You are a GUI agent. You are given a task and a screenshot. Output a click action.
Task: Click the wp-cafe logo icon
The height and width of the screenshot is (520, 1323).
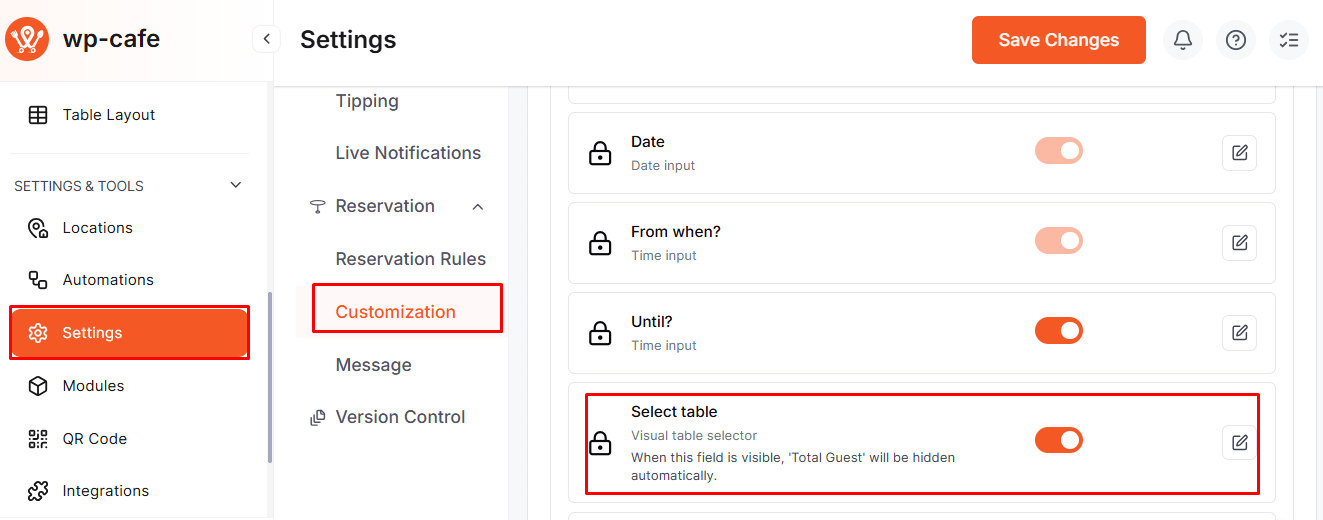coord(27,40)
